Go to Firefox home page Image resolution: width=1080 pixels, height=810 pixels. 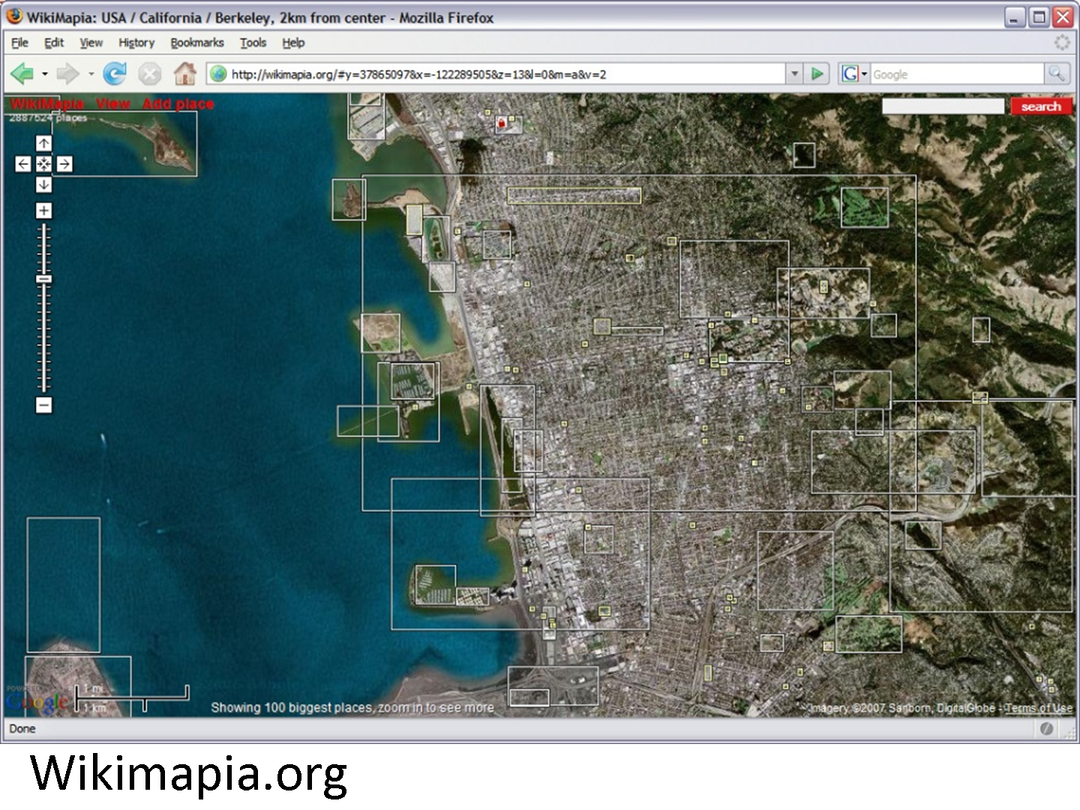184,74
